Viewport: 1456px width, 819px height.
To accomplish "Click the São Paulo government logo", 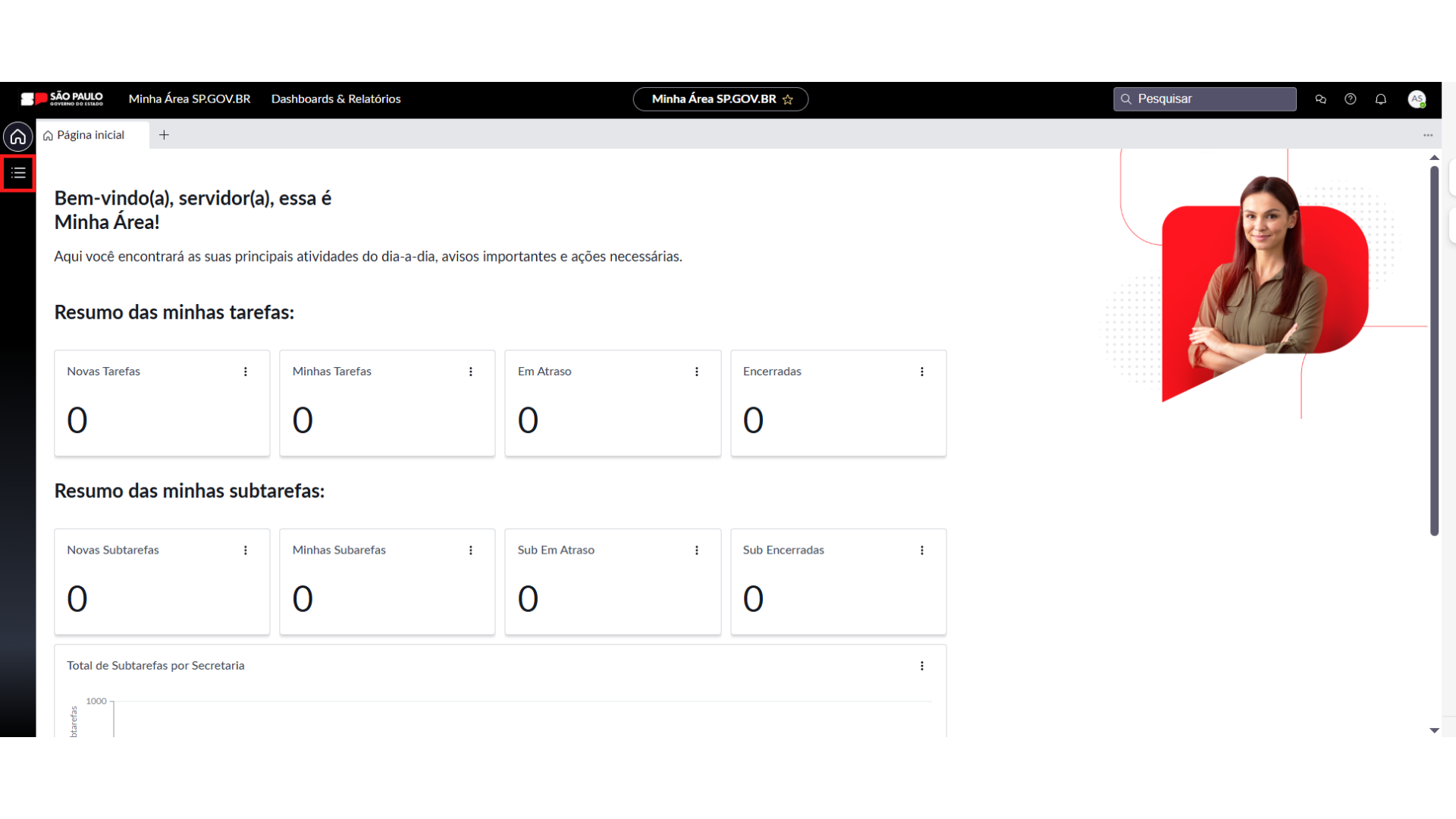I will (62, 99).
